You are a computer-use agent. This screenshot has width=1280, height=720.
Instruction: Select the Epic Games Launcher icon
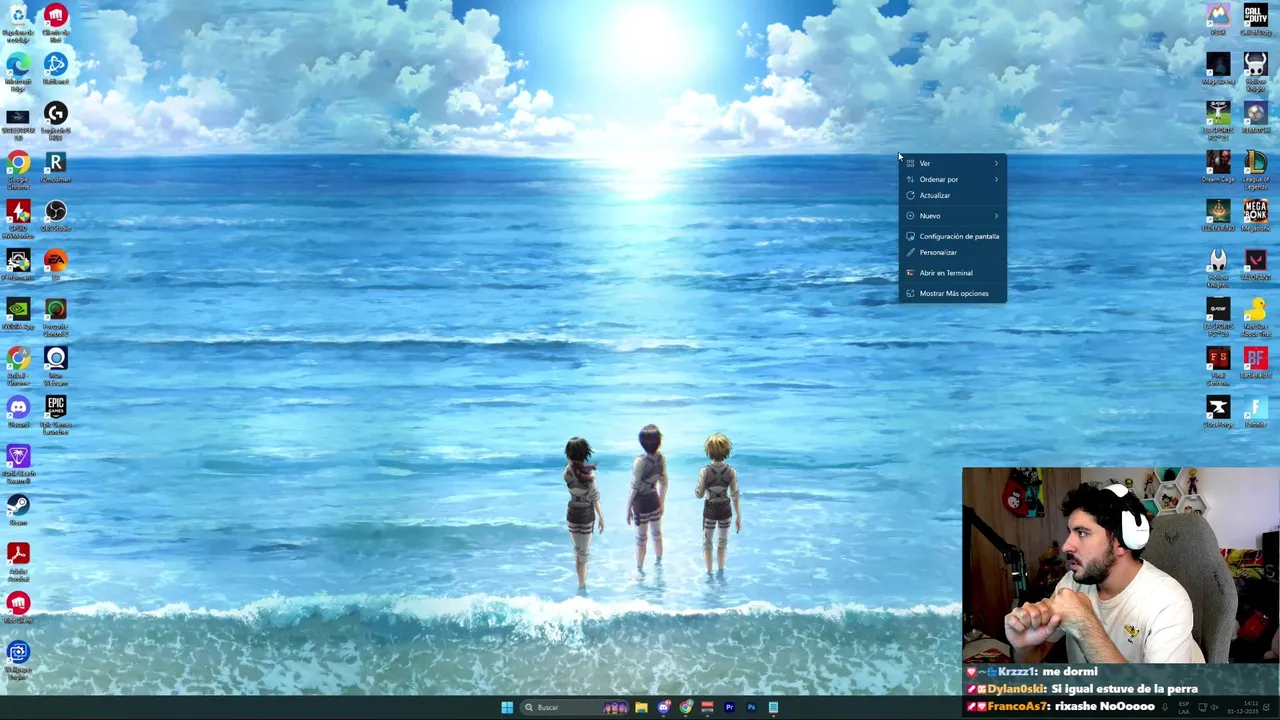56,413
